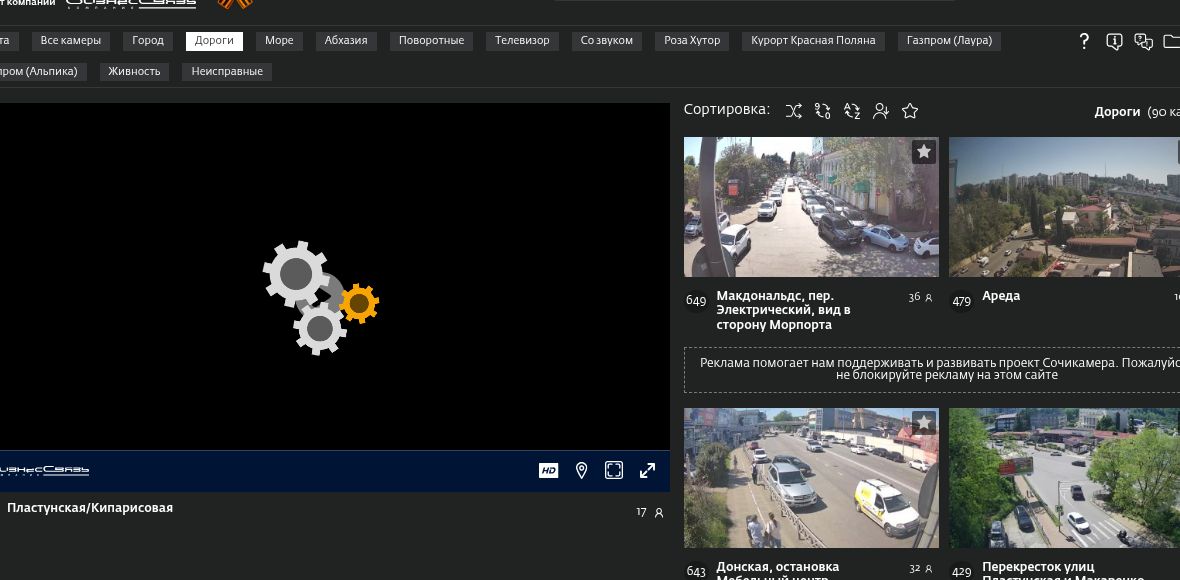Click the Перекресток улиц camera title
1180x580 pixels.
click(x=1063, y=571)
